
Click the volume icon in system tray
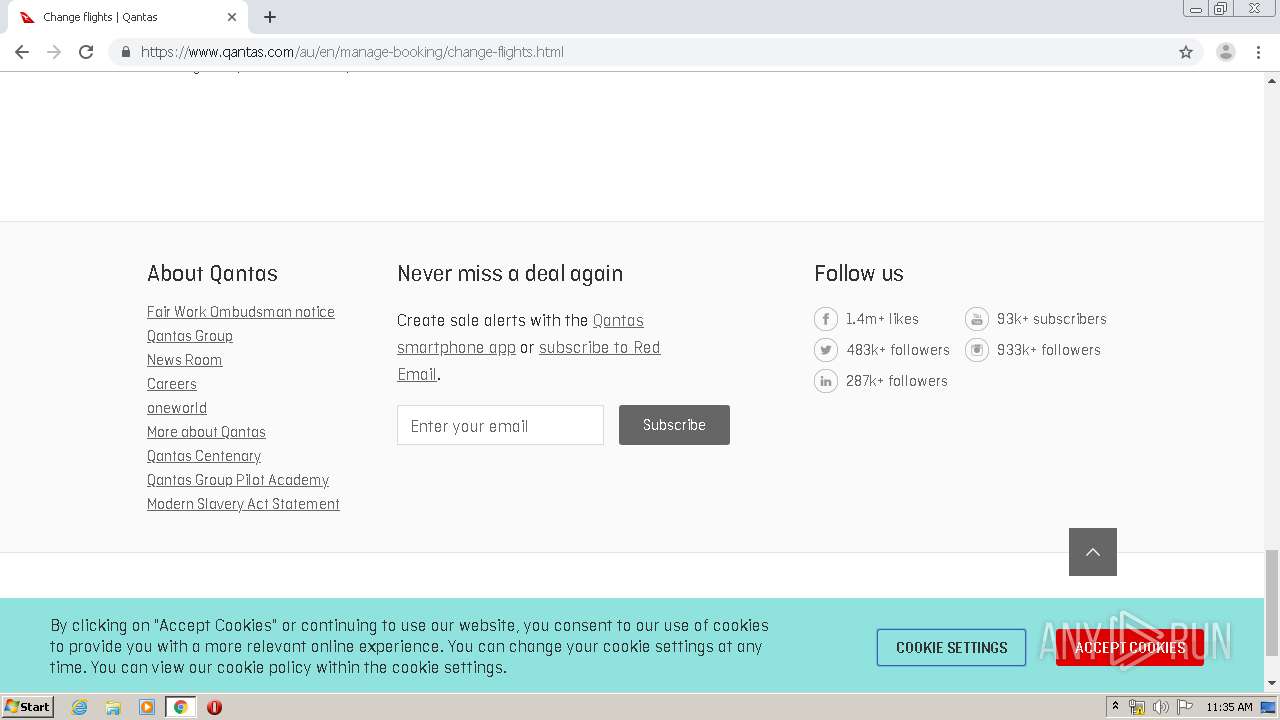point(1161,707)
